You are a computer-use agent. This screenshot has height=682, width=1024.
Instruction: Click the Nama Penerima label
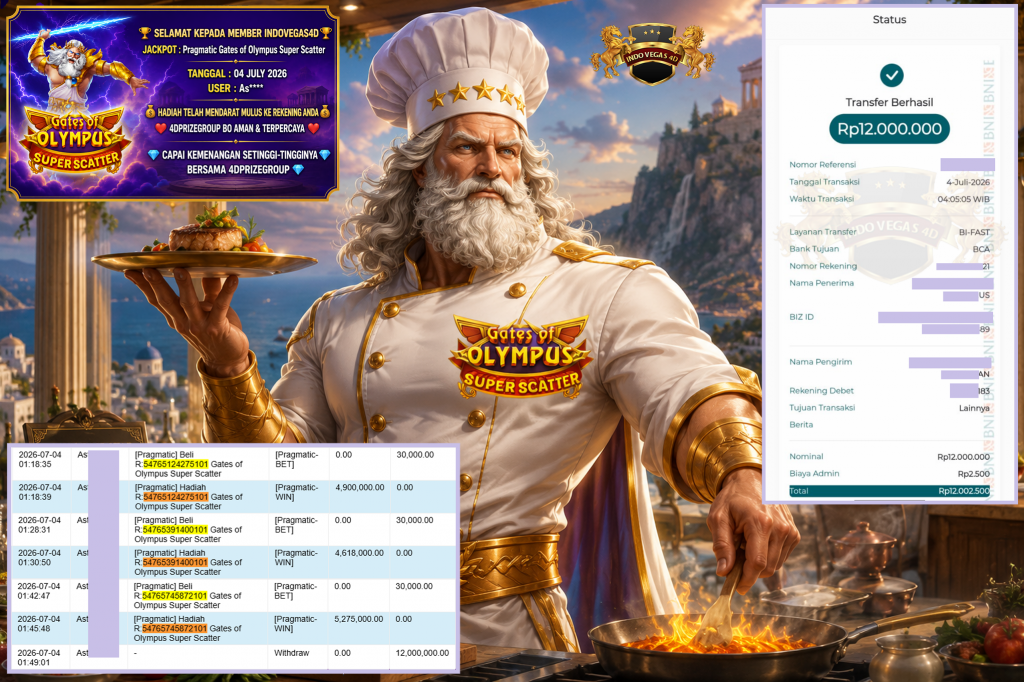click(x=821, y=283)
